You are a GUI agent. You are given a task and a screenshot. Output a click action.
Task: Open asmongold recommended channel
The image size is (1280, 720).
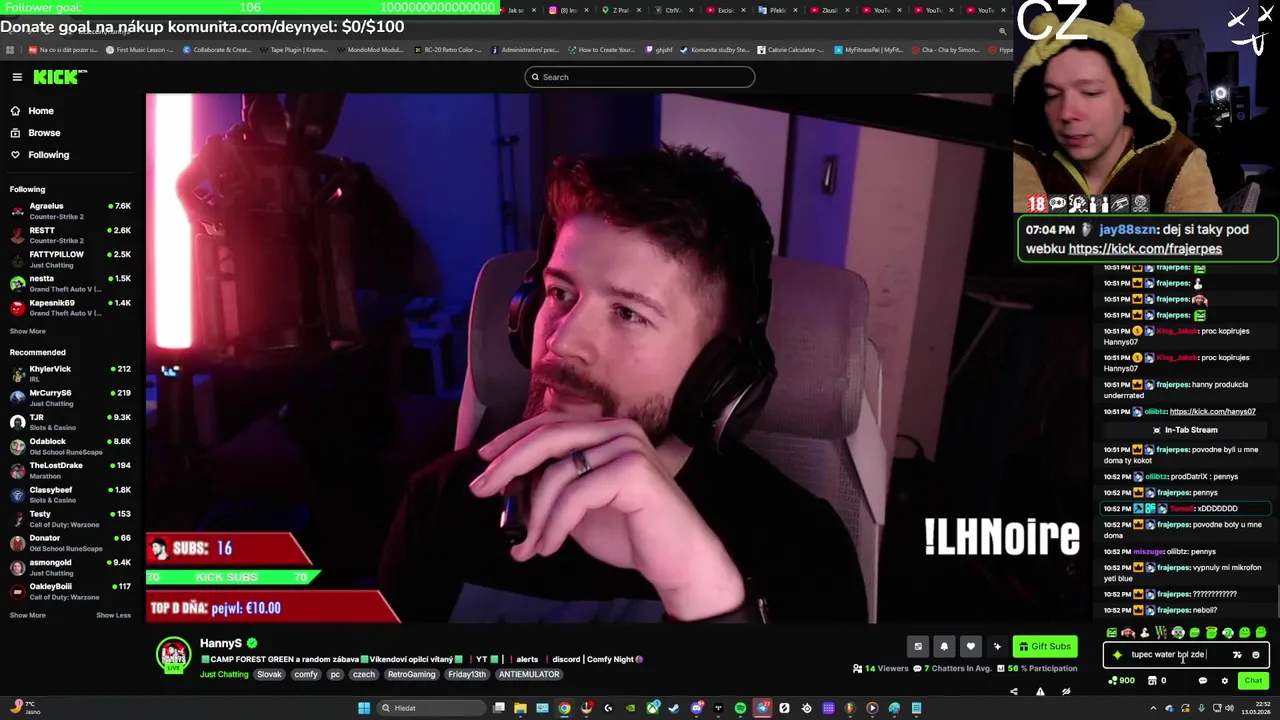(70, 567)
